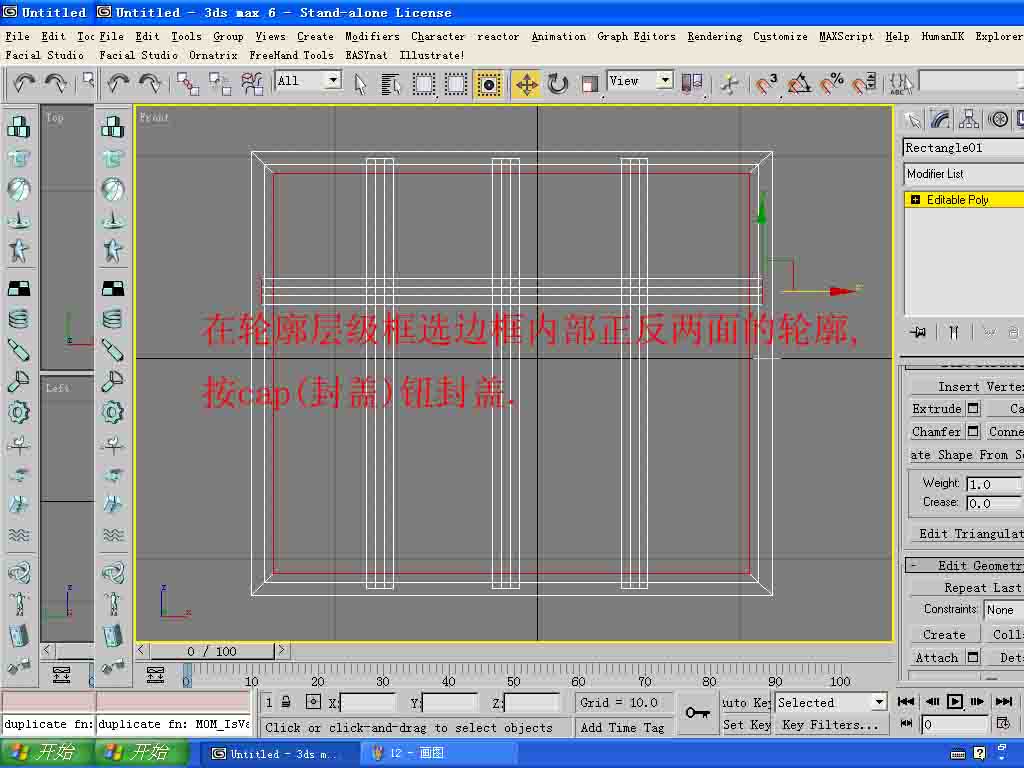Toggle the 3D Snap button
Screen dimensions: 1024x768
pos(766,84)
